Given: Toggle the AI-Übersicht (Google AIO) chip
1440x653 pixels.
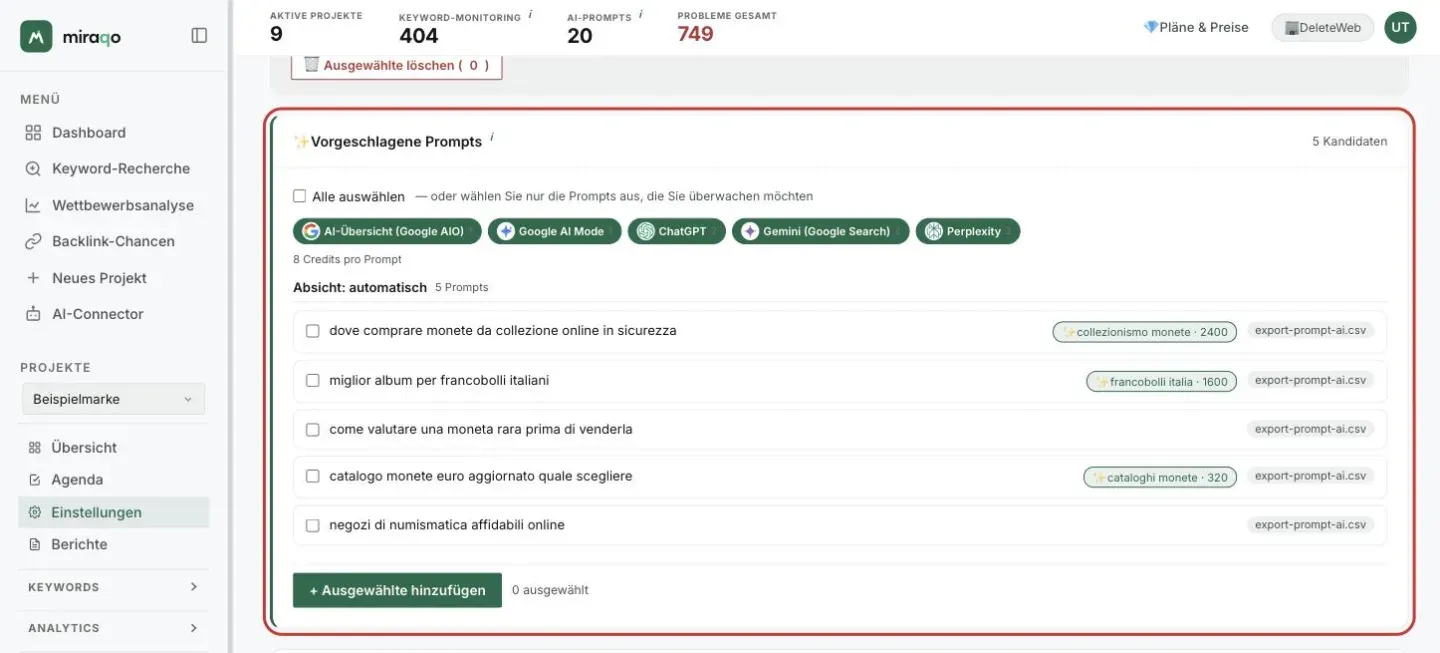Looking at the screenshot, I should 387,231.
